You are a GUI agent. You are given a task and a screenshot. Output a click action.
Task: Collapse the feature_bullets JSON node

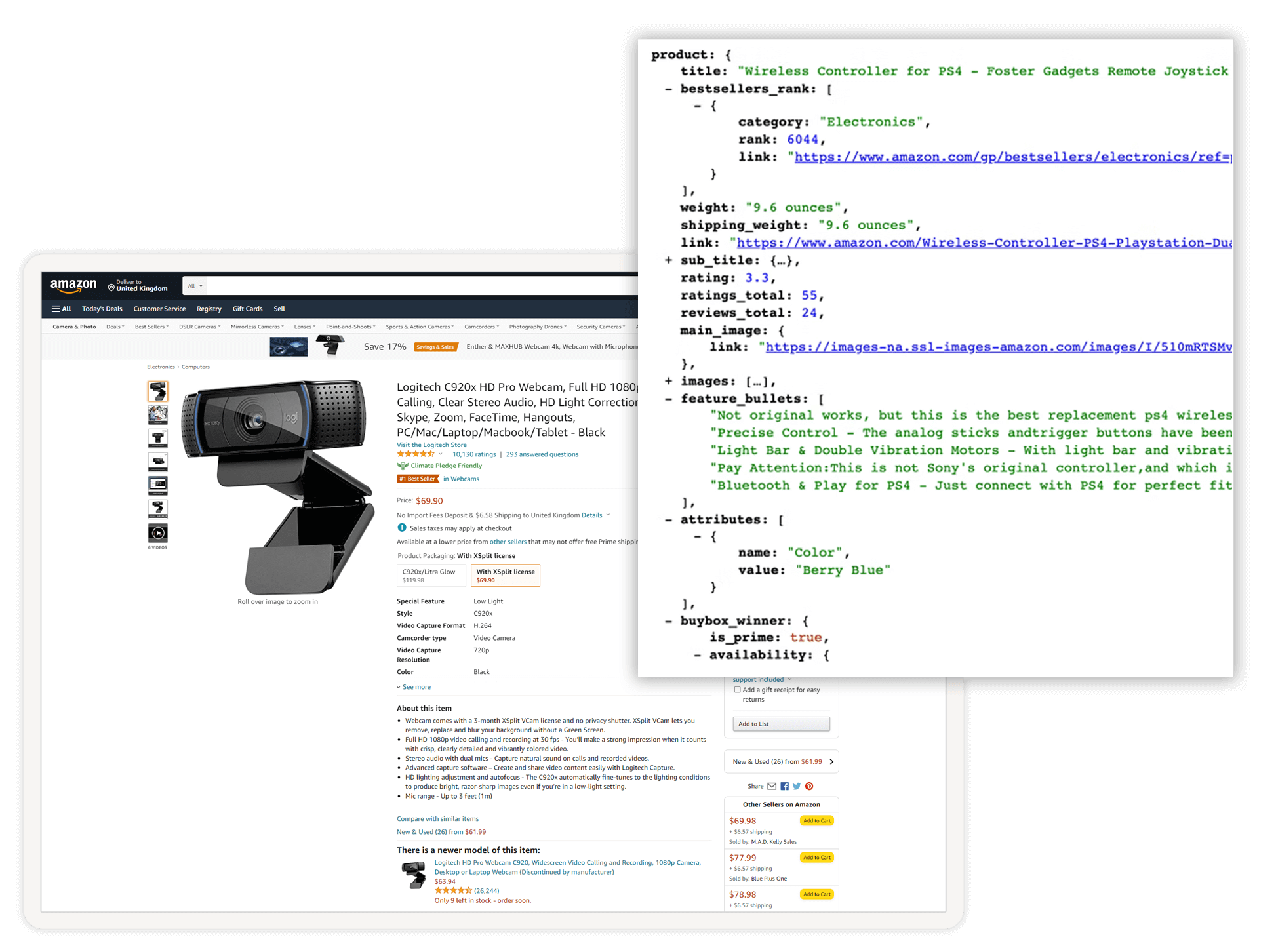(668, 399)
